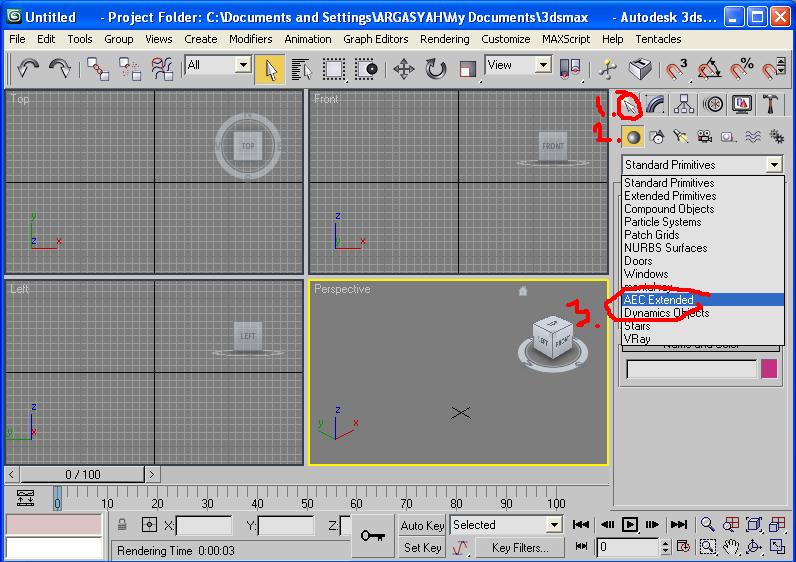796x562 pixels.
Task: Choose the Select Object arrow tool
Action: click(270, 69)
